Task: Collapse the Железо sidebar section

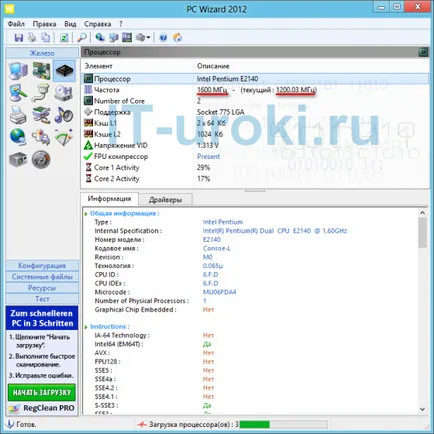Action: click(x=42, y=53)
